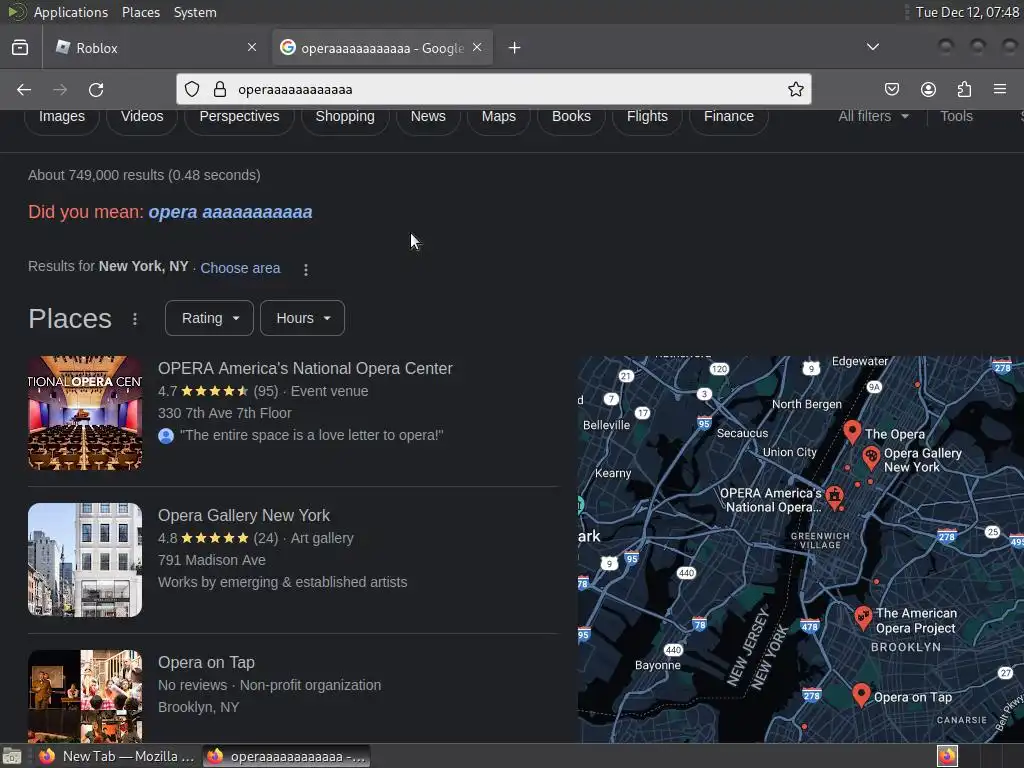Bookmark this page with the star icon
Viewport: 1024px width, 768px height.
(x=795, y=89)
